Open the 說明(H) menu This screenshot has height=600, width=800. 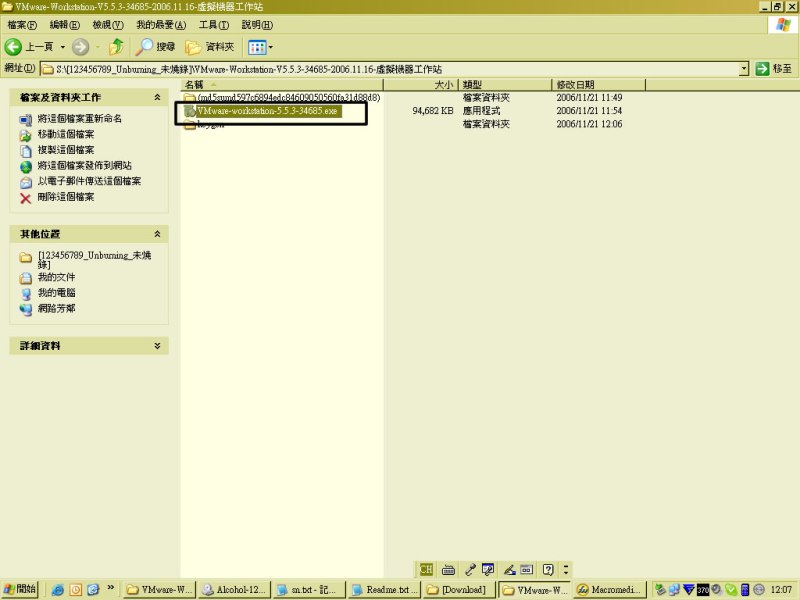pos(257,24)
